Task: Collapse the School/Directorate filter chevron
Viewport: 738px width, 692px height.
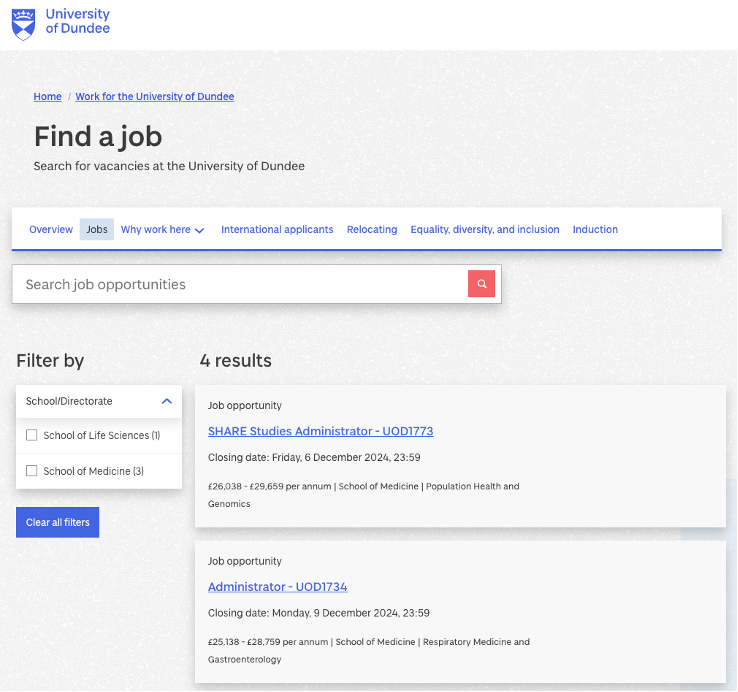Action: [x=166, y=401]
